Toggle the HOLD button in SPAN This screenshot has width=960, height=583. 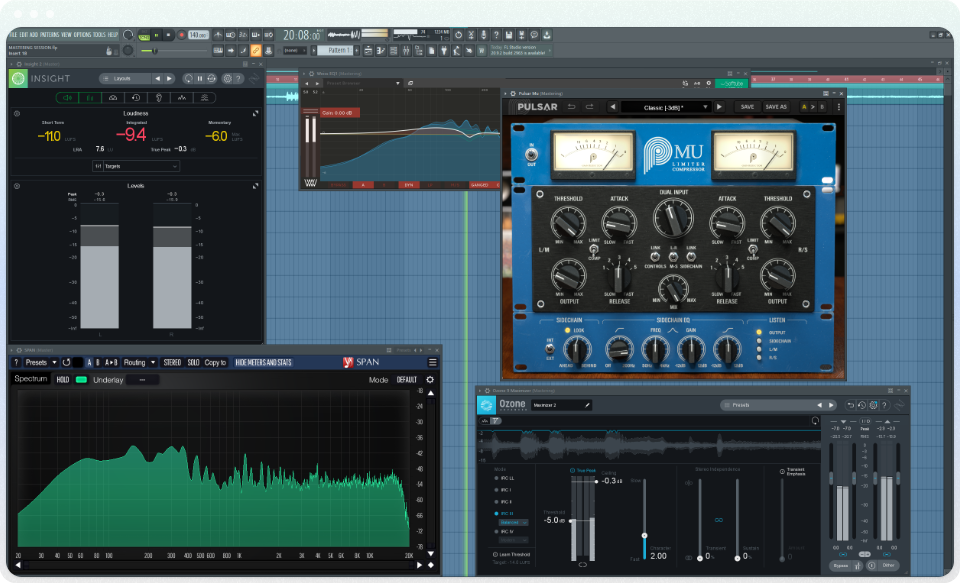(x=63, y=380)
